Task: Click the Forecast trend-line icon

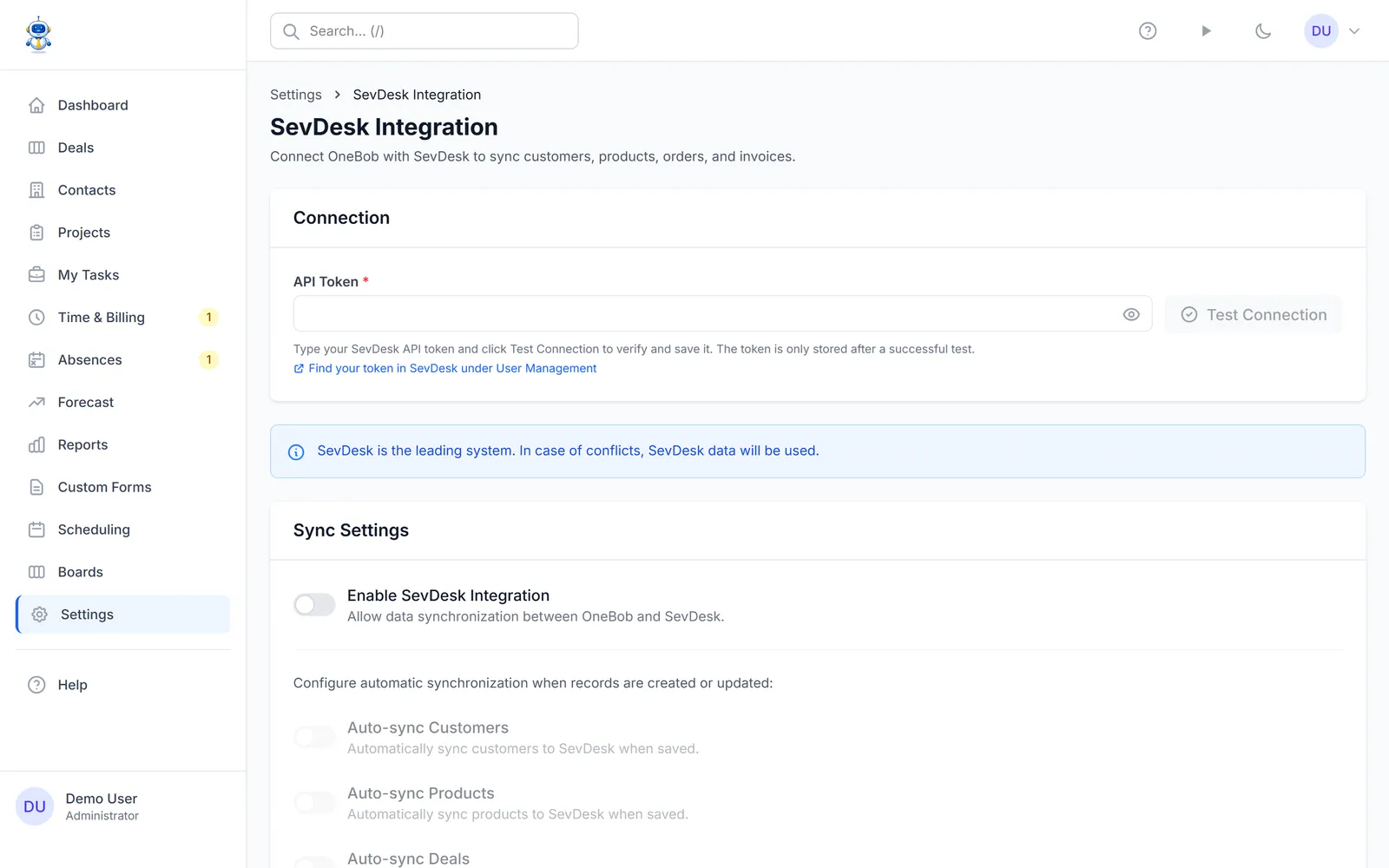Action: [36, 403]
